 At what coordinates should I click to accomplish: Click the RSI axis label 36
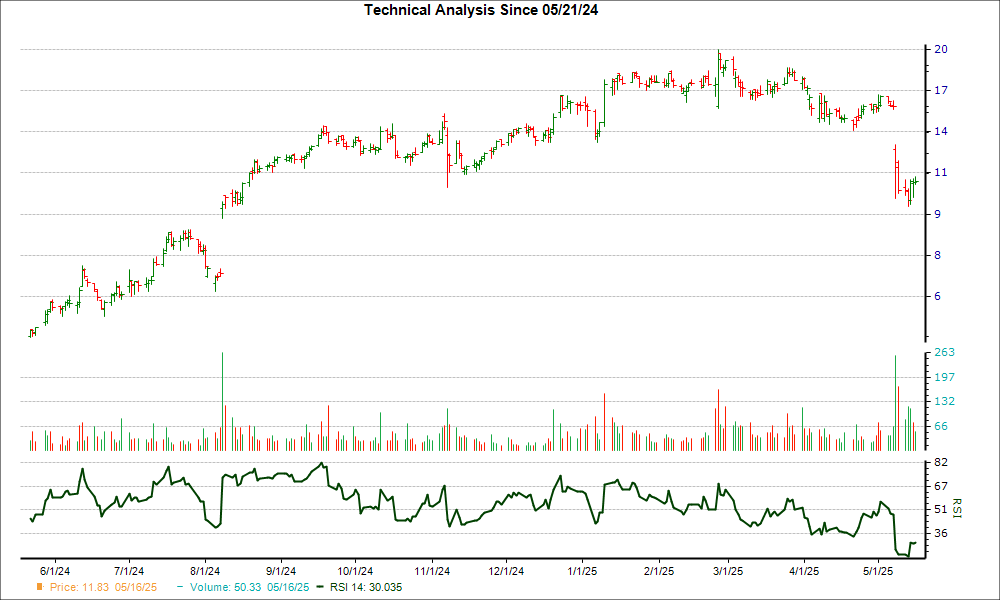point(941,533)
